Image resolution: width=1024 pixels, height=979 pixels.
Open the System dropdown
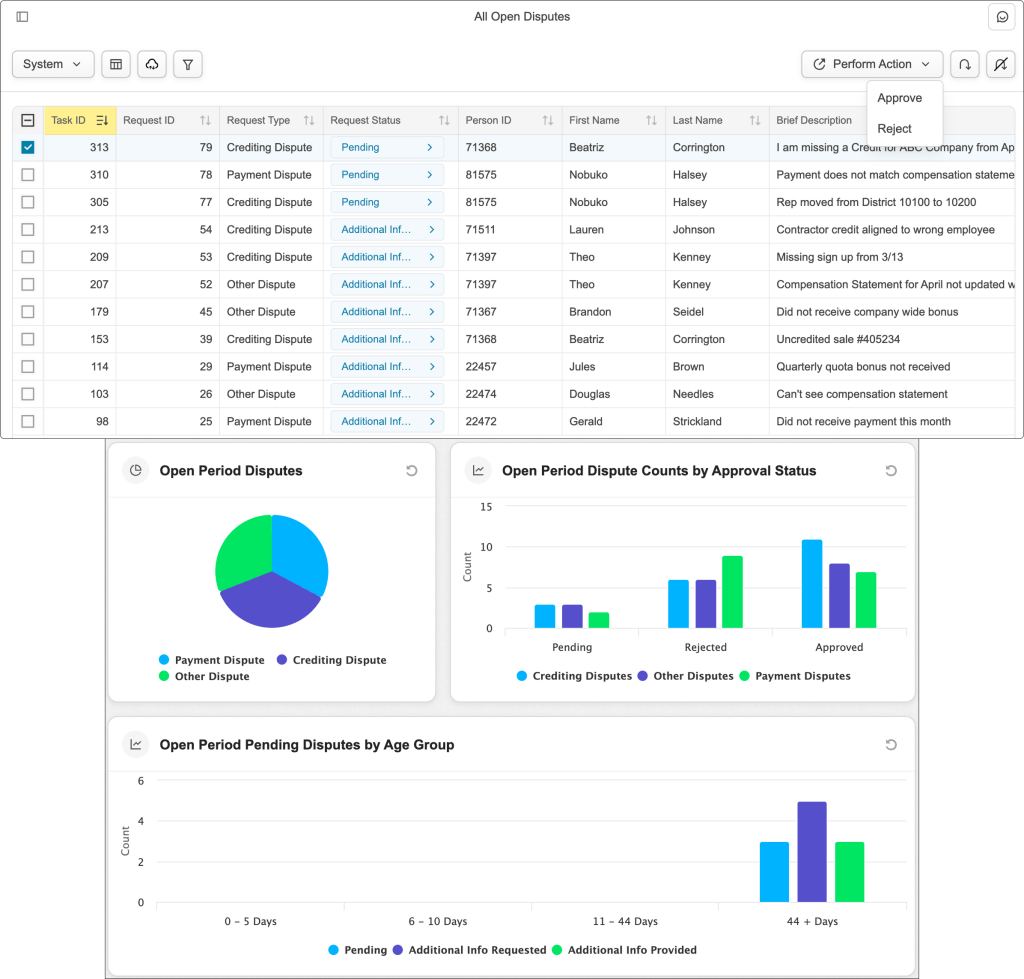(52, 64)
